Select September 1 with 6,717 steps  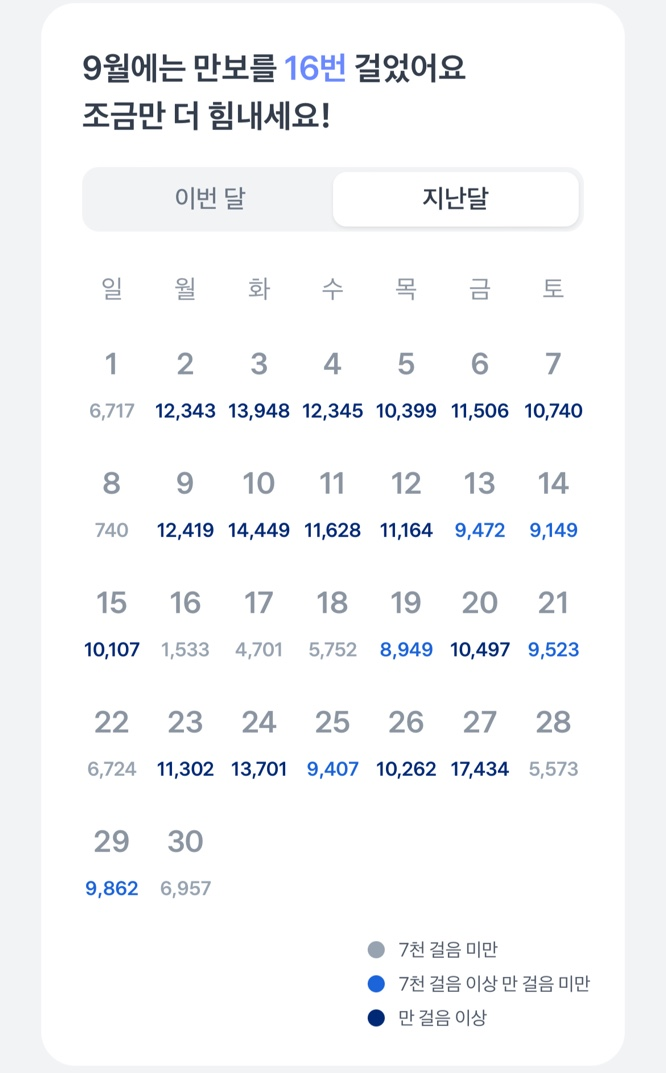click(111, 383)
